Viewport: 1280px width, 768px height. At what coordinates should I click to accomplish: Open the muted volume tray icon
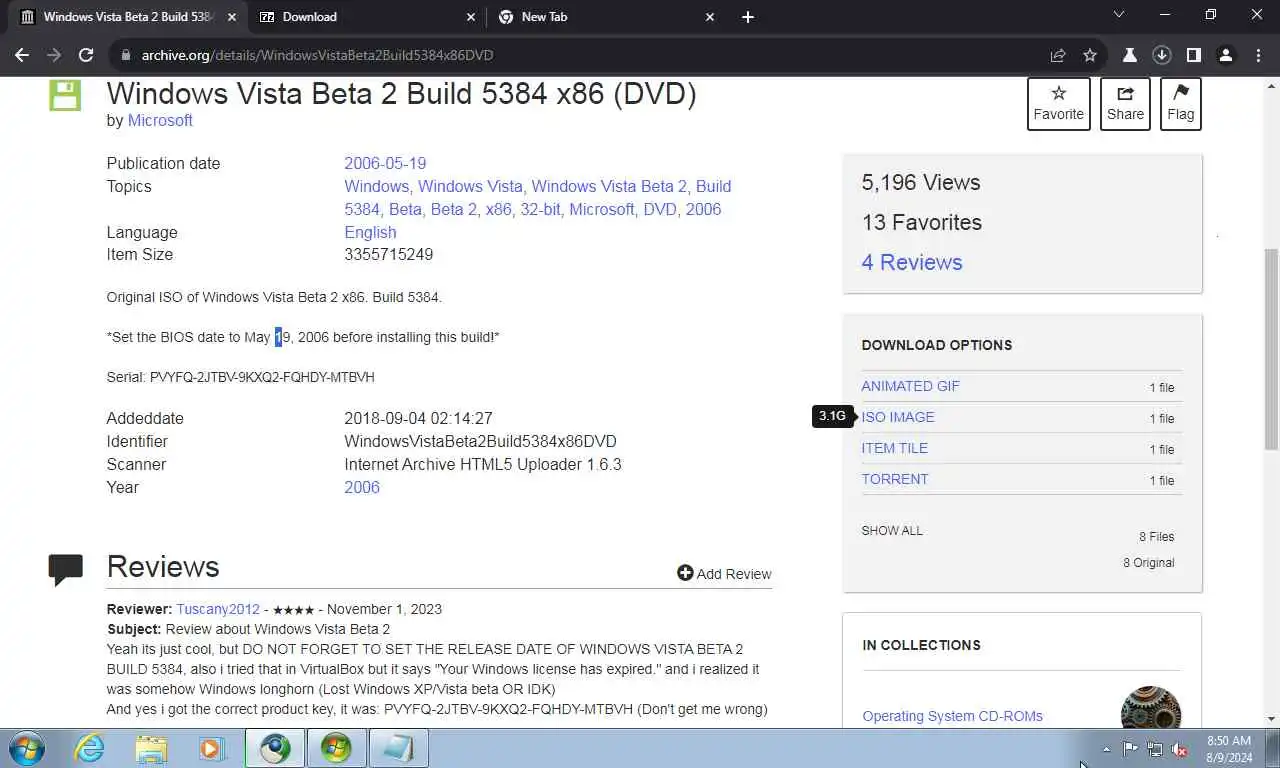[1180, 749]
